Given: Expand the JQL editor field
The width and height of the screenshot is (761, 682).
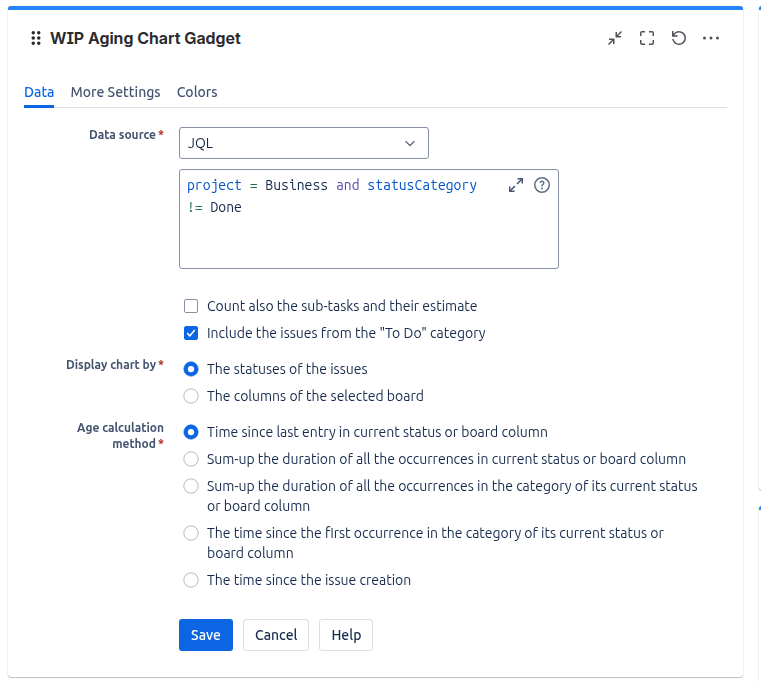Looking at the screenshot, I should 516,185.
